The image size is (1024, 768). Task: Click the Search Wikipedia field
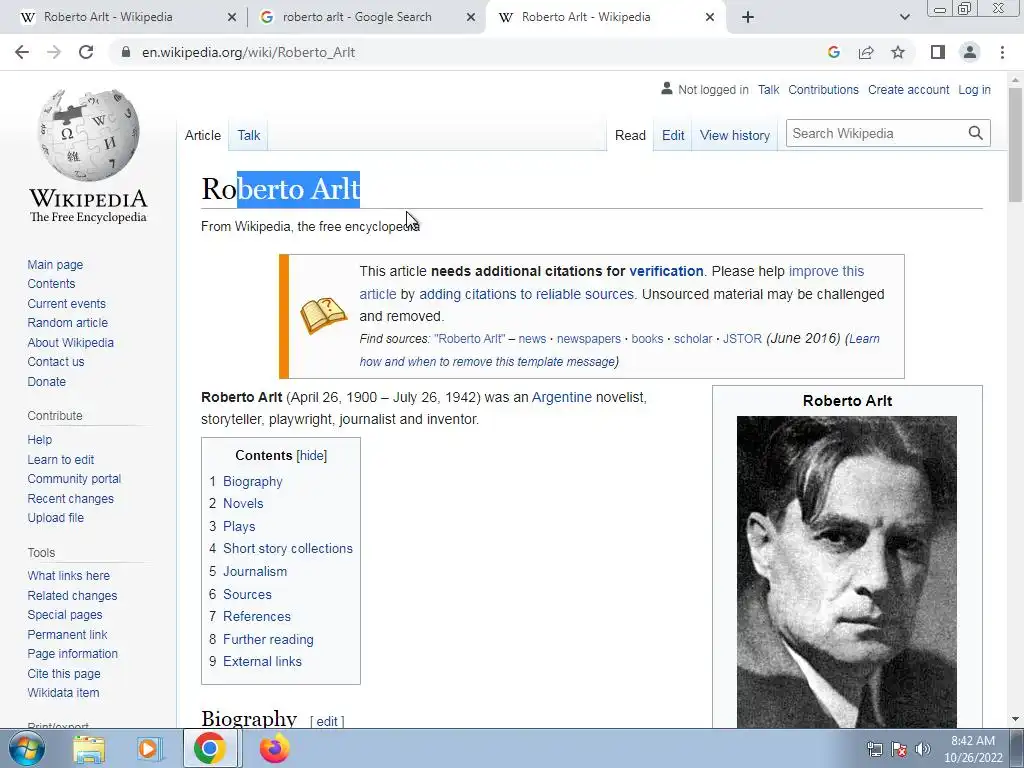point(875,133)
